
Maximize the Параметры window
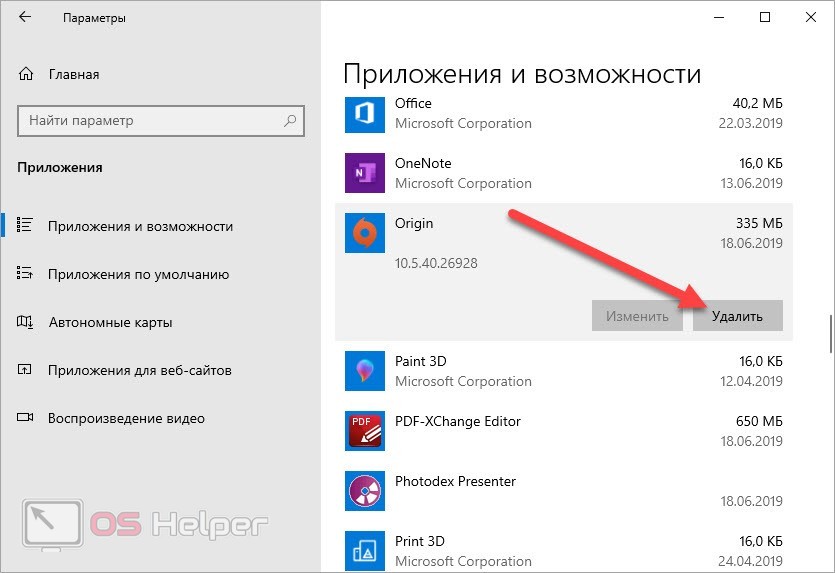point(765,18)
